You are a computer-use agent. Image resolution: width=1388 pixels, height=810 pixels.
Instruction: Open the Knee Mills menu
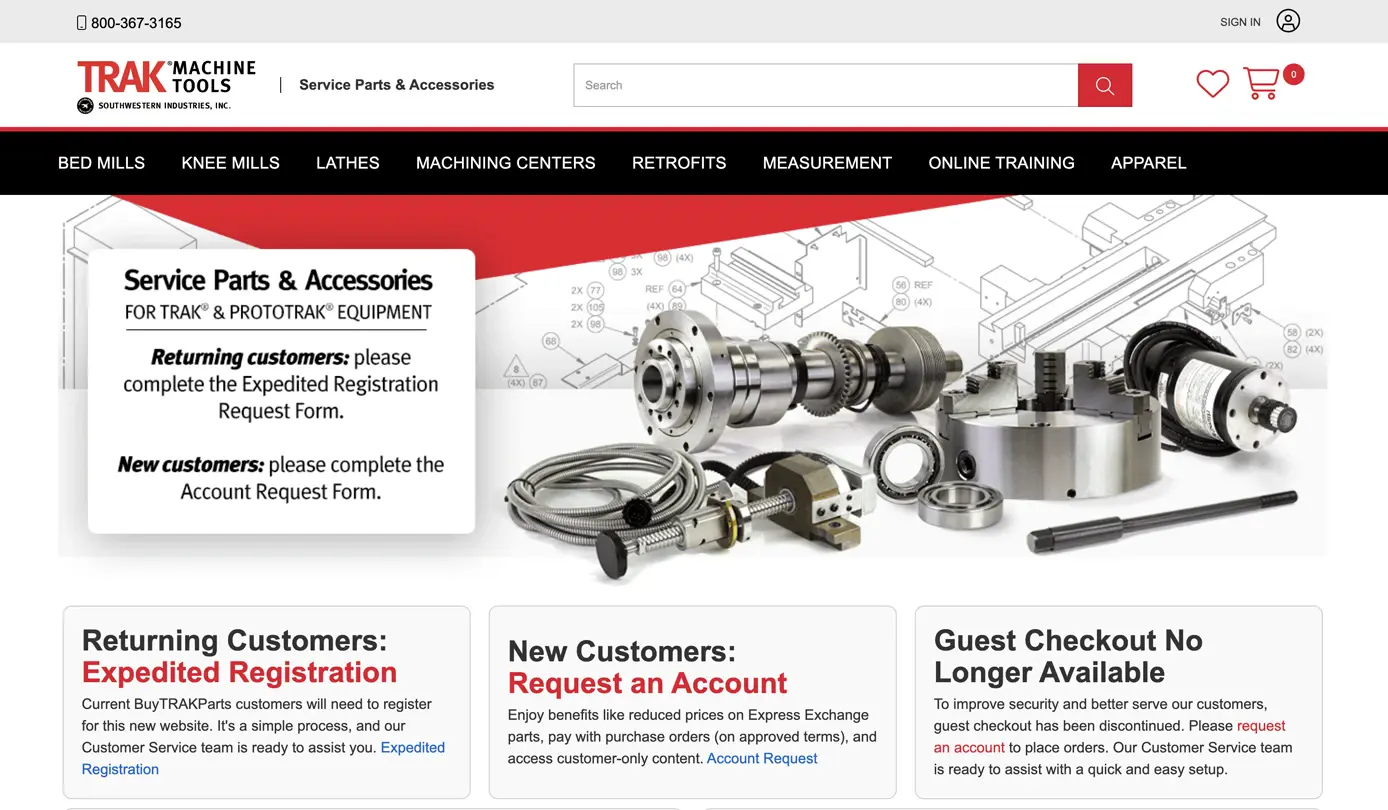click(230, 163)
